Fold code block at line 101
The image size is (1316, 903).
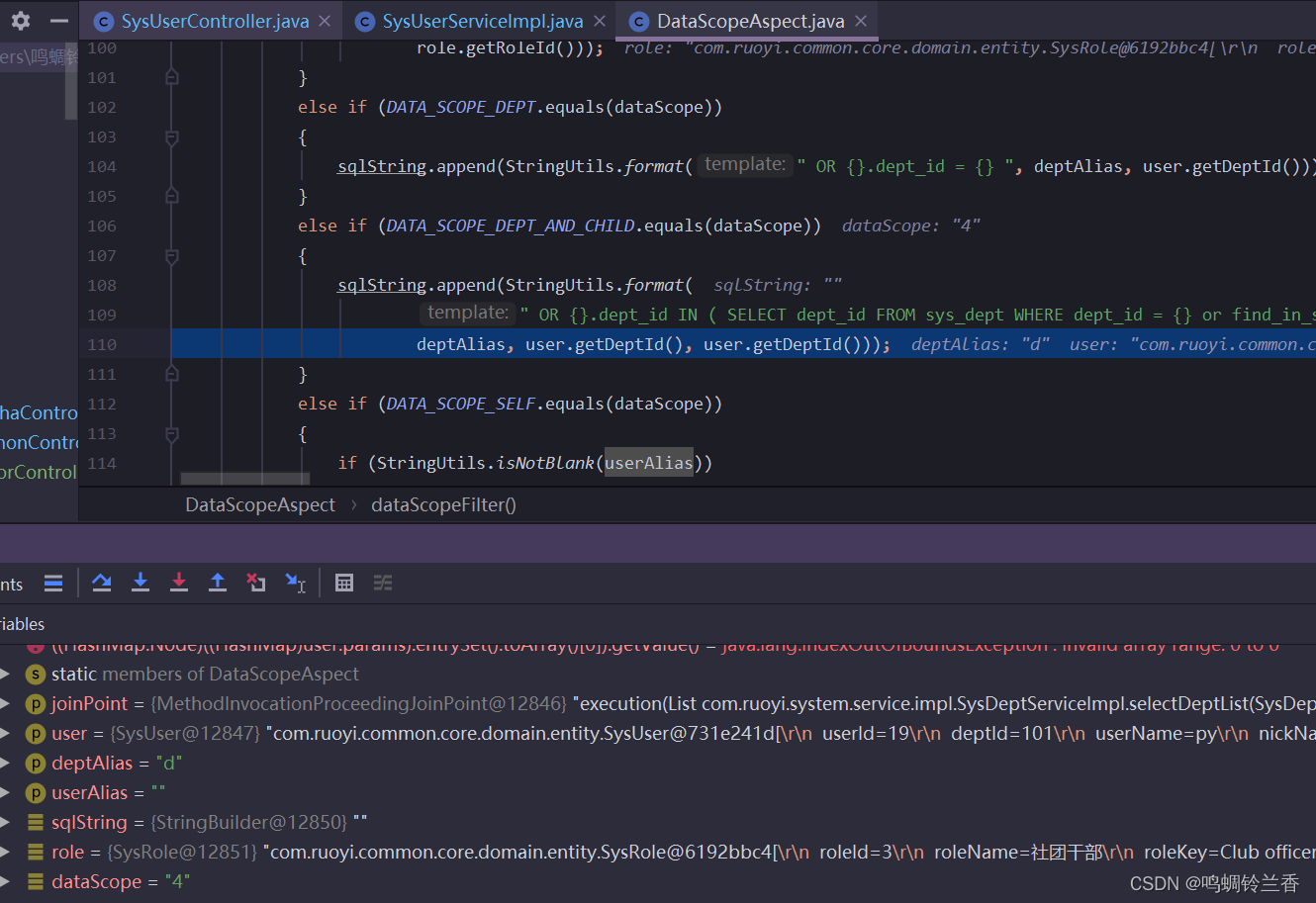coord(172,77)
